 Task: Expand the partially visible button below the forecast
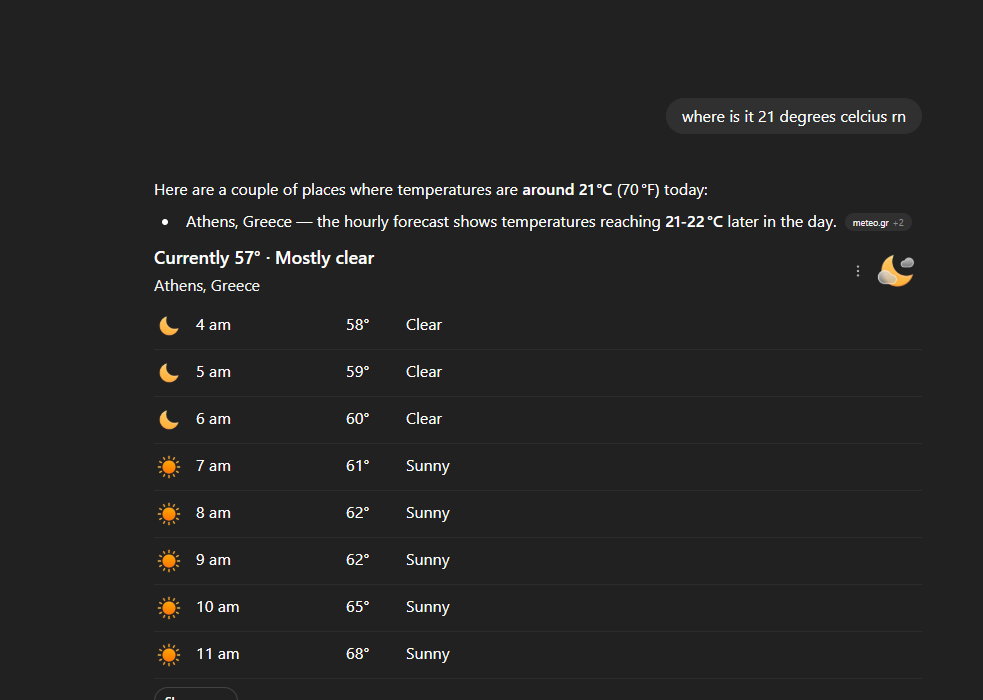pyautogui.click(x=196, y=693)
